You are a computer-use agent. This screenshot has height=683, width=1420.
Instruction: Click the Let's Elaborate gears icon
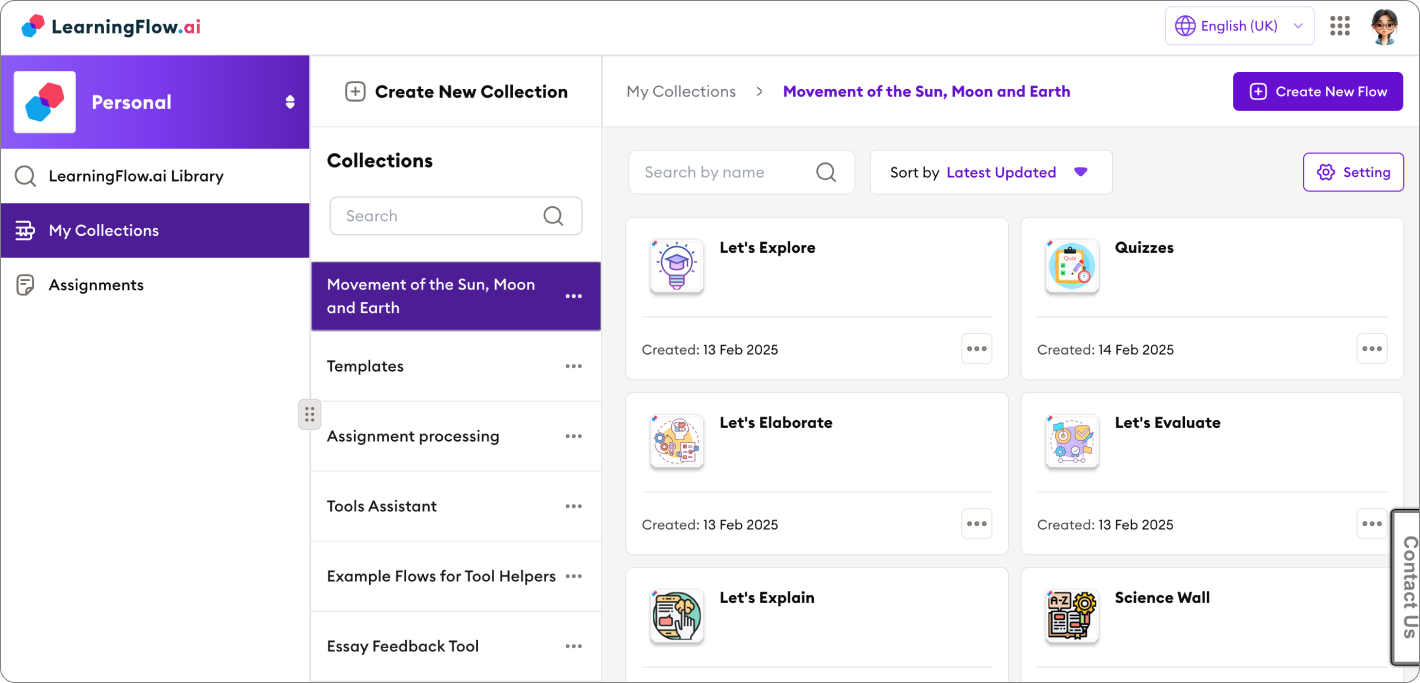[x=677, y=441]
